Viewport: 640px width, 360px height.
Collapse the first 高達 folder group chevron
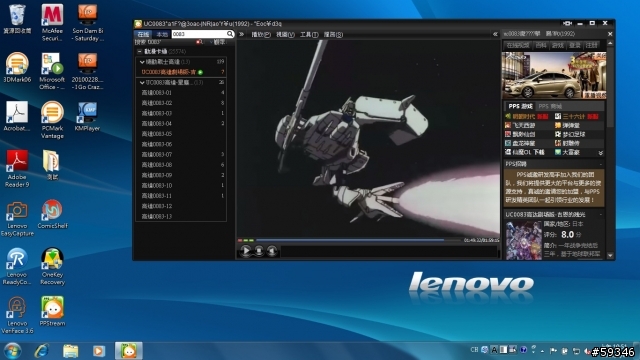point(142,62)
